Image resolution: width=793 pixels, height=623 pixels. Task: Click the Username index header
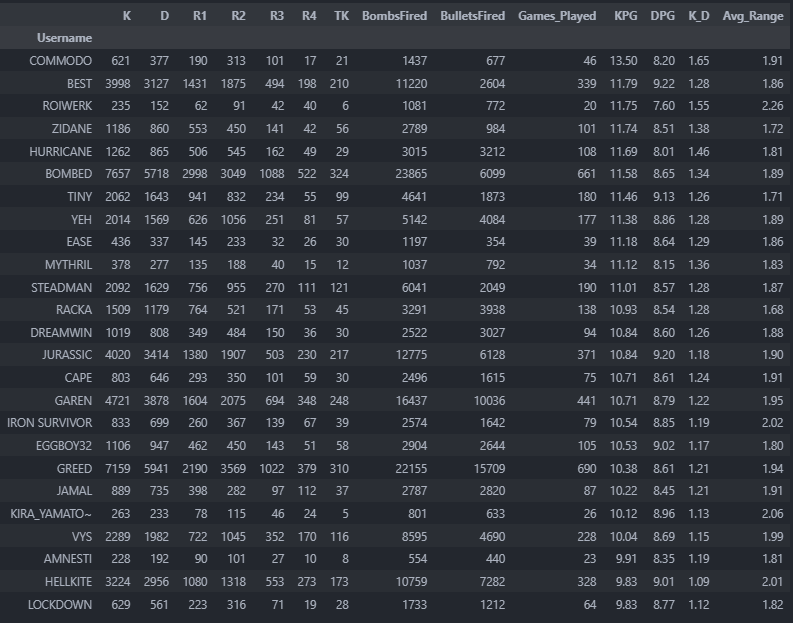(x=64, y=38)
